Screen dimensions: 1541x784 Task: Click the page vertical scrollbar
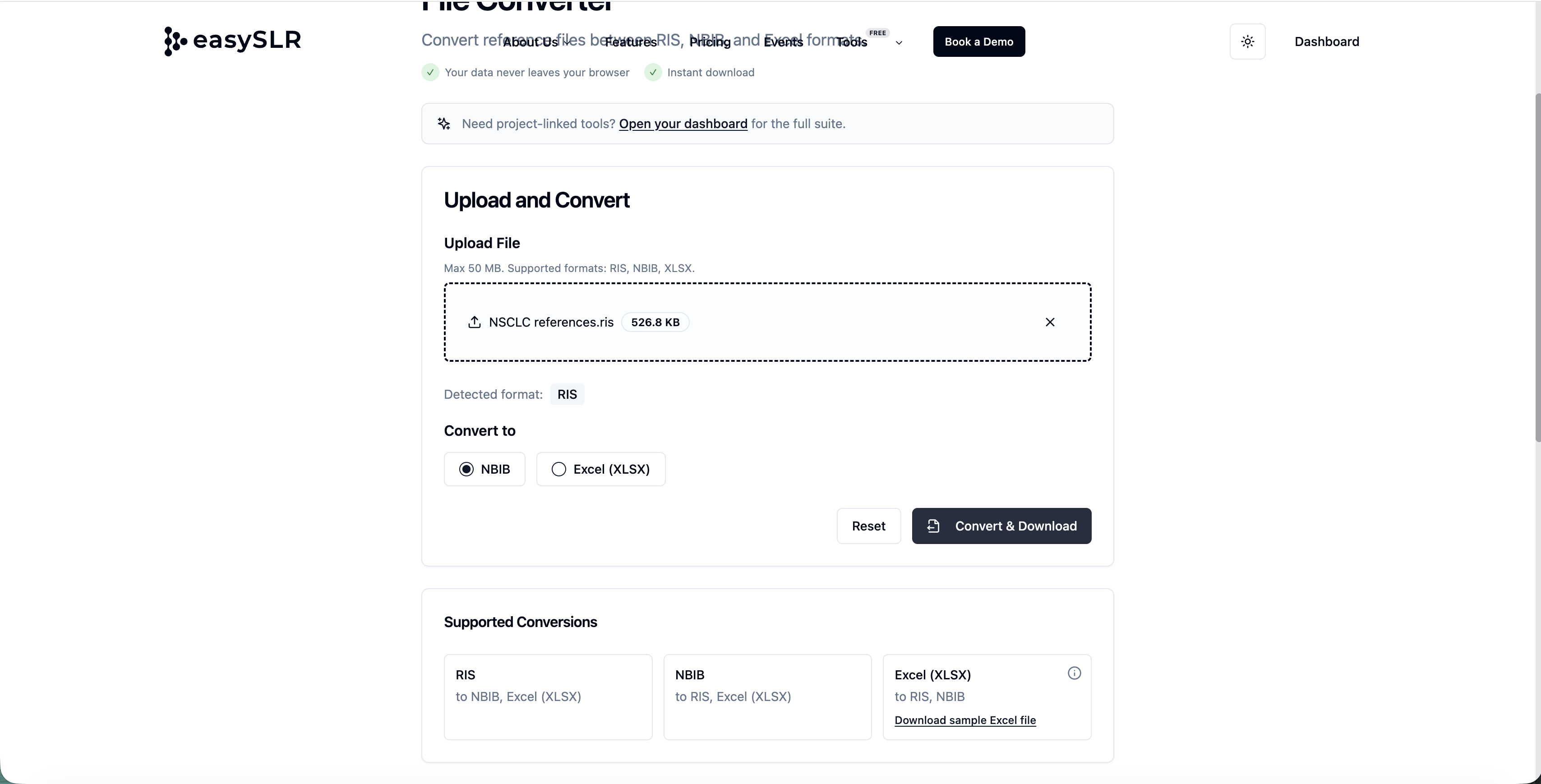point(1537,269)
